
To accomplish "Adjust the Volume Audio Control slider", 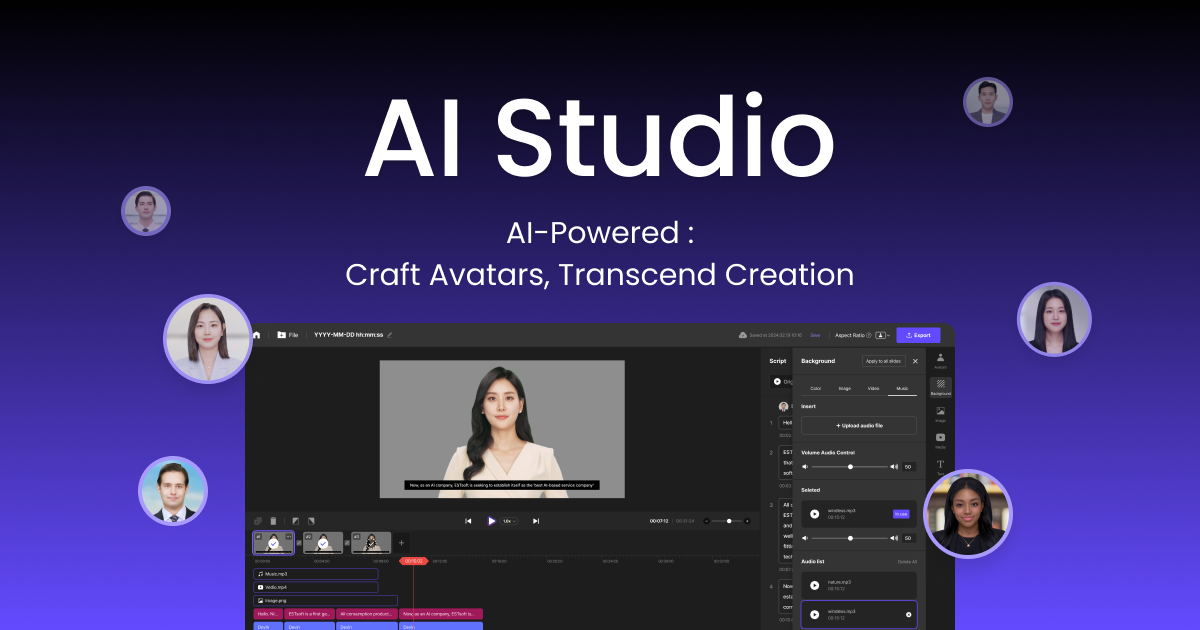I will point(851,466).
